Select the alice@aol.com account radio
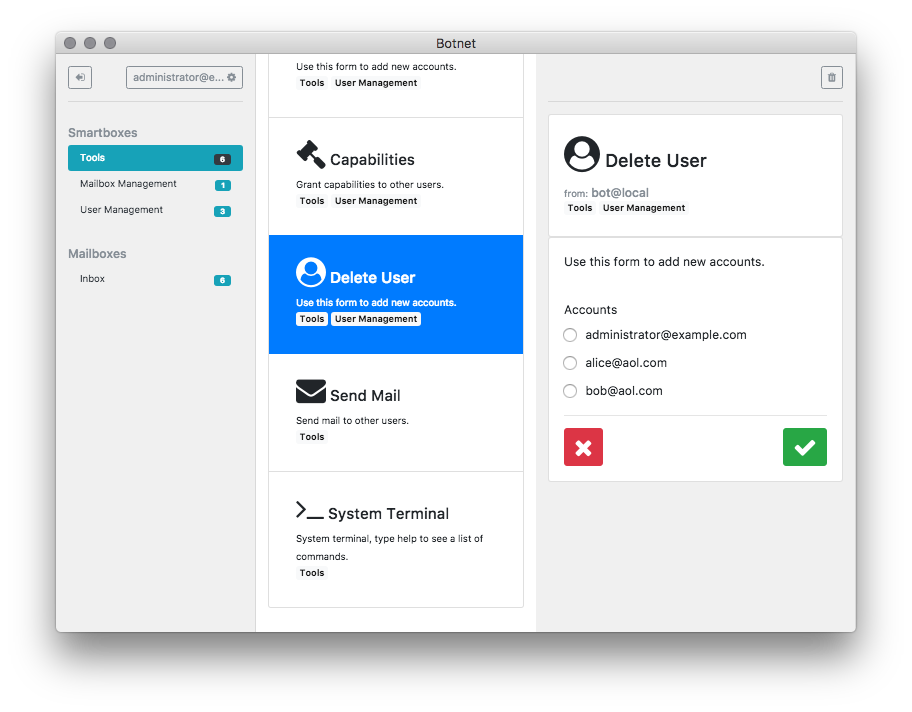The image size is (912, 712). [570, 363]
